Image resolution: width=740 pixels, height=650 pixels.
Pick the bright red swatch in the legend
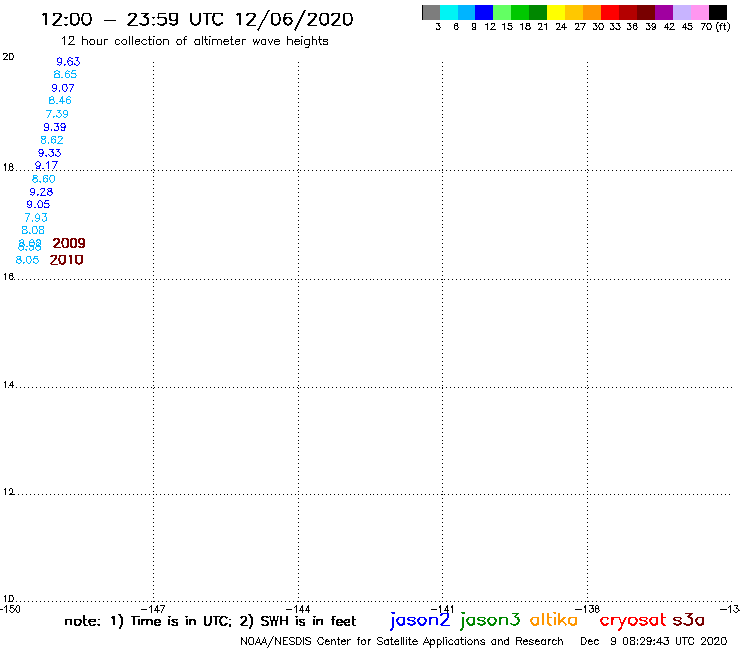(x=610, y=12)
